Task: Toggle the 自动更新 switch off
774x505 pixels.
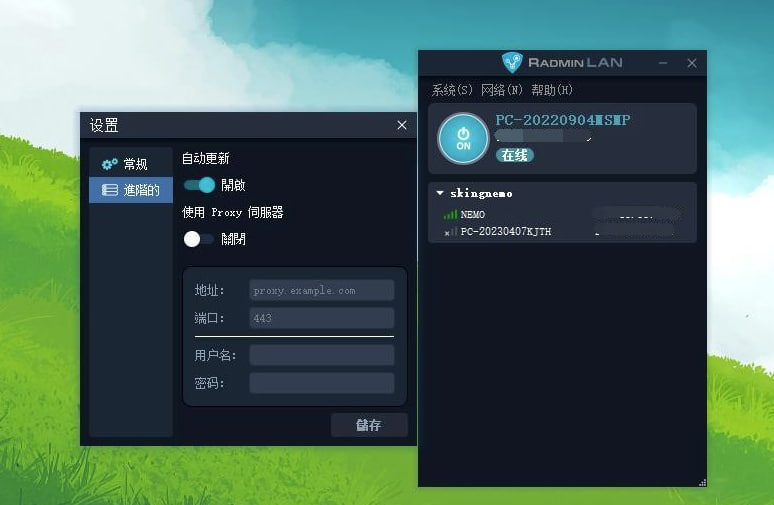Action: 199,185
